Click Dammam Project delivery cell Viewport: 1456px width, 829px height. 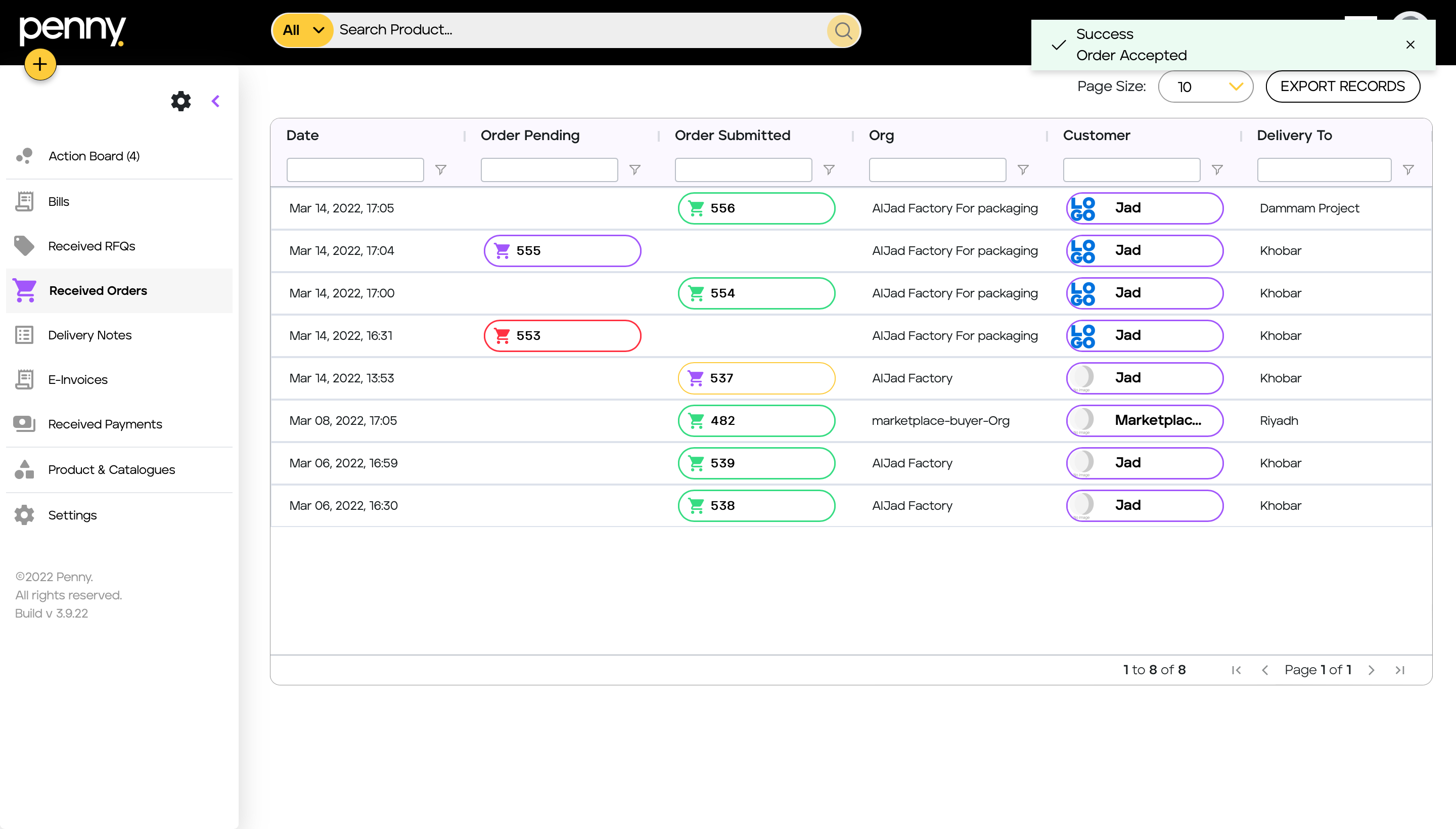coord(1309,208)
